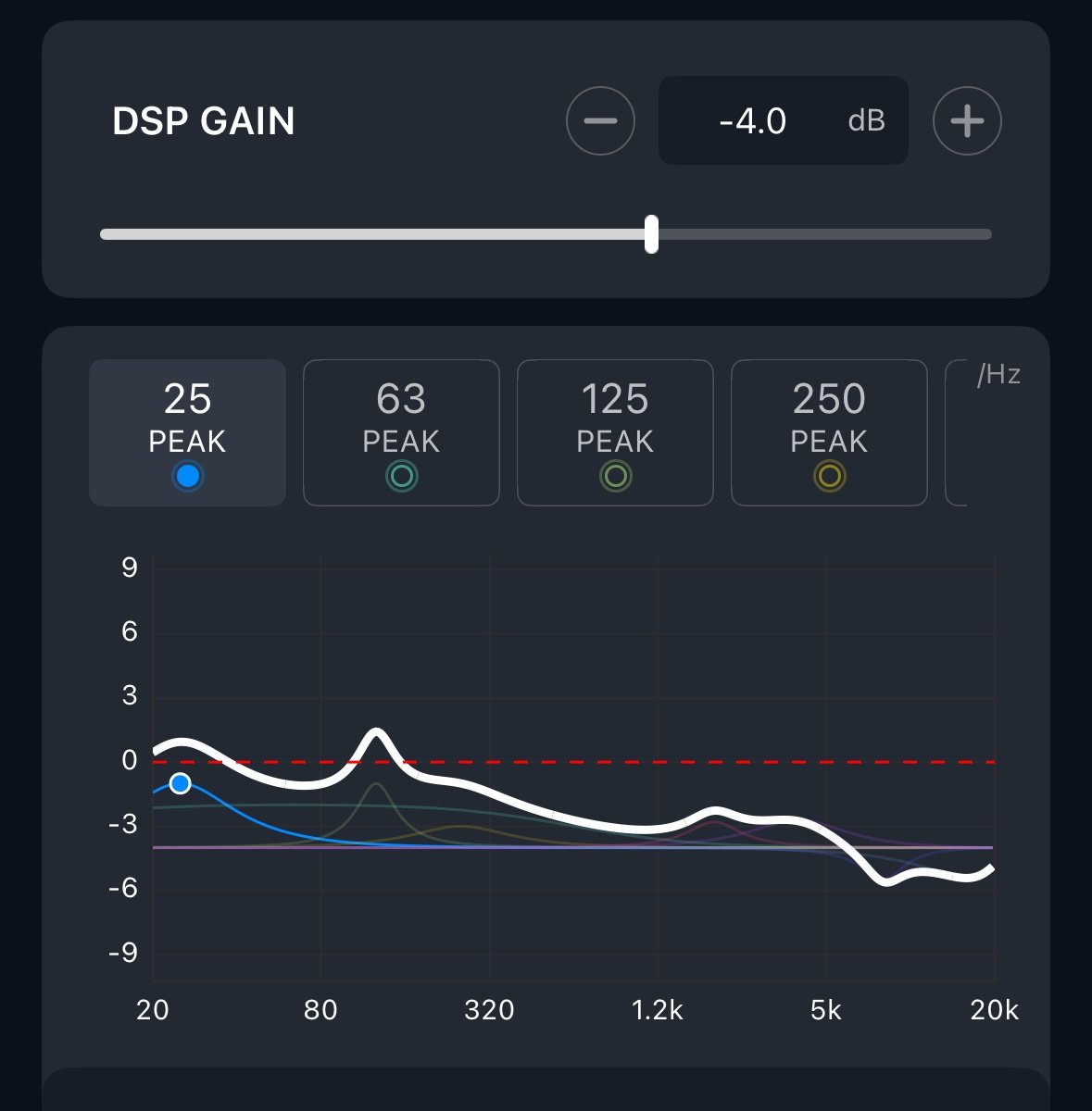Click the DSP gain slider handle
1092x1111 pixels.
[652, 234]
